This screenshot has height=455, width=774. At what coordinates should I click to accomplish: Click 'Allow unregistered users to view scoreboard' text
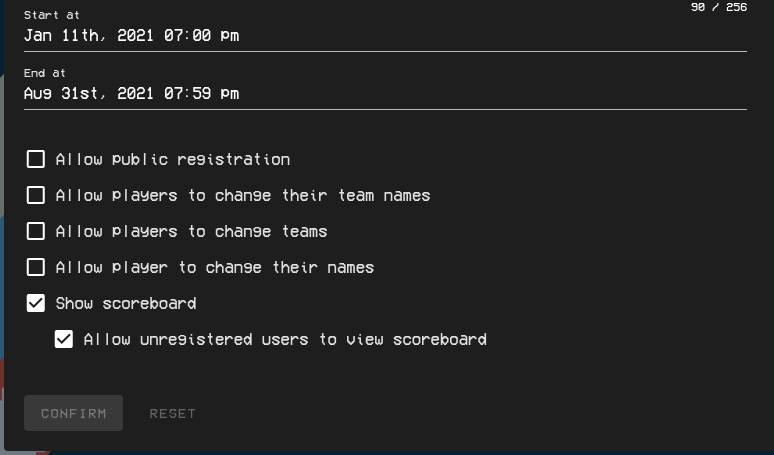click(285, 339)
